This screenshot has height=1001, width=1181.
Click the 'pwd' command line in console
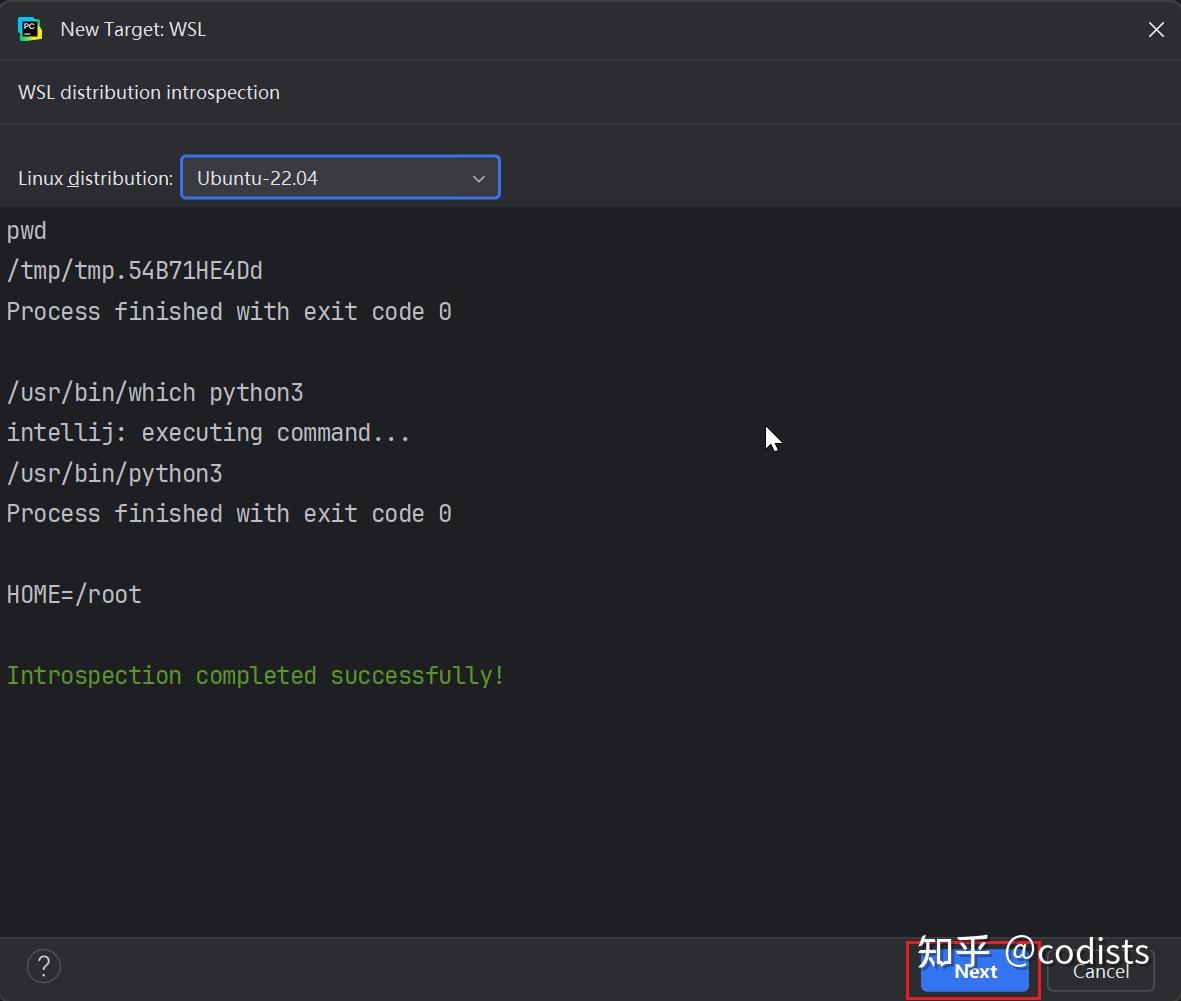pos(26,231)
